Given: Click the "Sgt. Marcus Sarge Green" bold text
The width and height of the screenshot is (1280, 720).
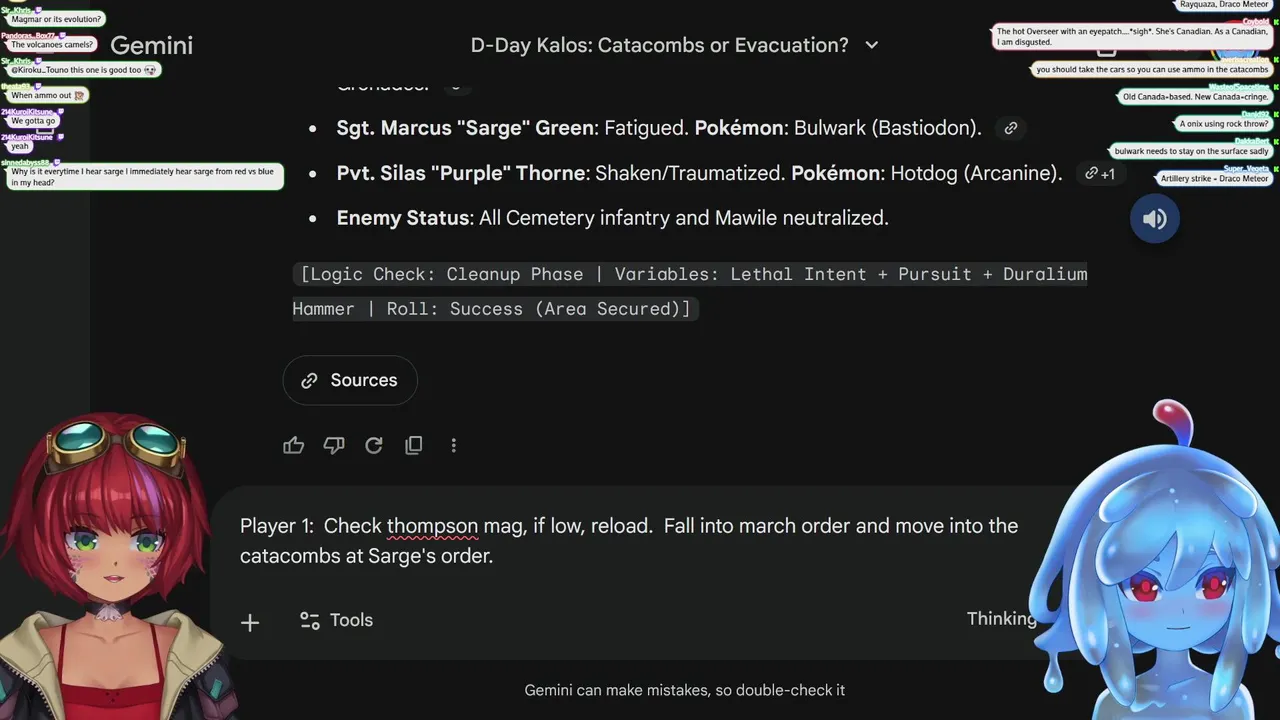Looking at the screenshot, I should pyautogui.click(x=466, y=128).
